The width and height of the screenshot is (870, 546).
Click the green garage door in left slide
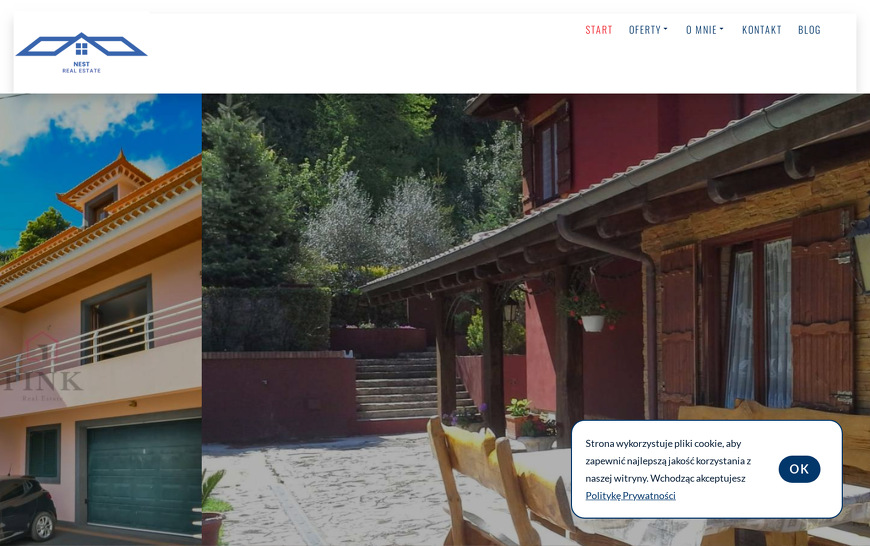coord(144,476)
